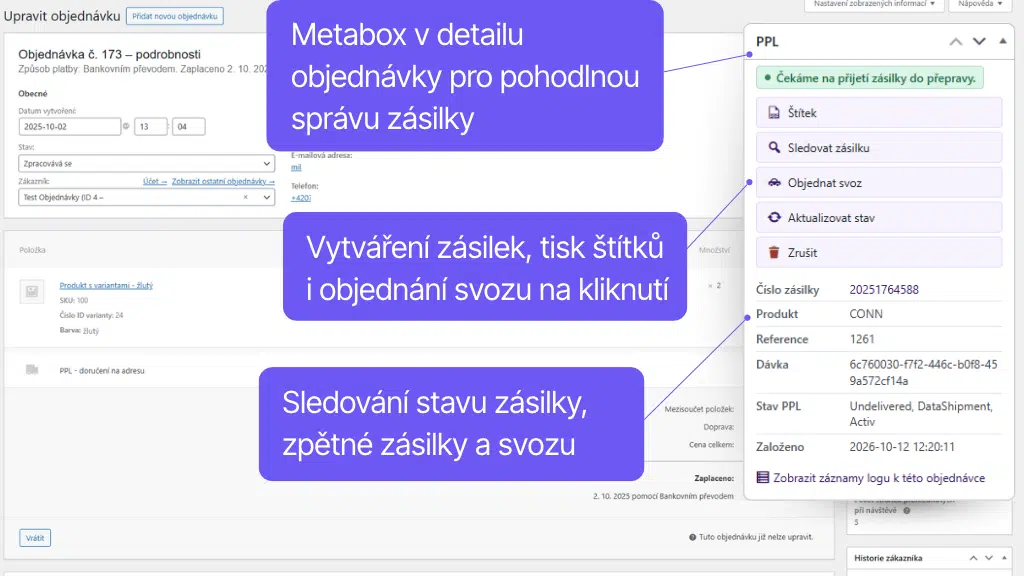Open the Účet customer link

click(155, 182)
